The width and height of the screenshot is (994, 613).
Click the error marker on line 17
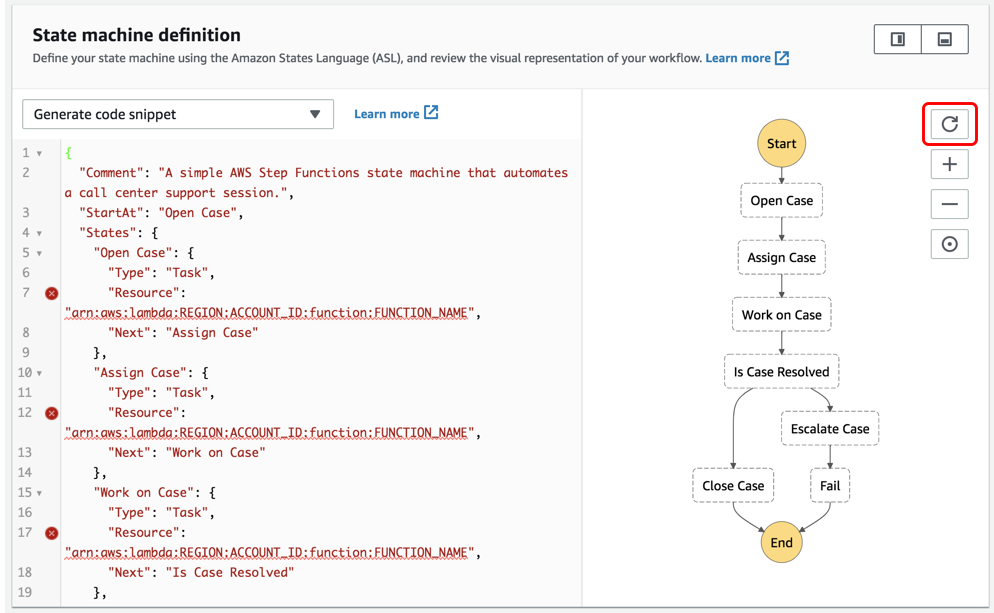tap(51, 533)
